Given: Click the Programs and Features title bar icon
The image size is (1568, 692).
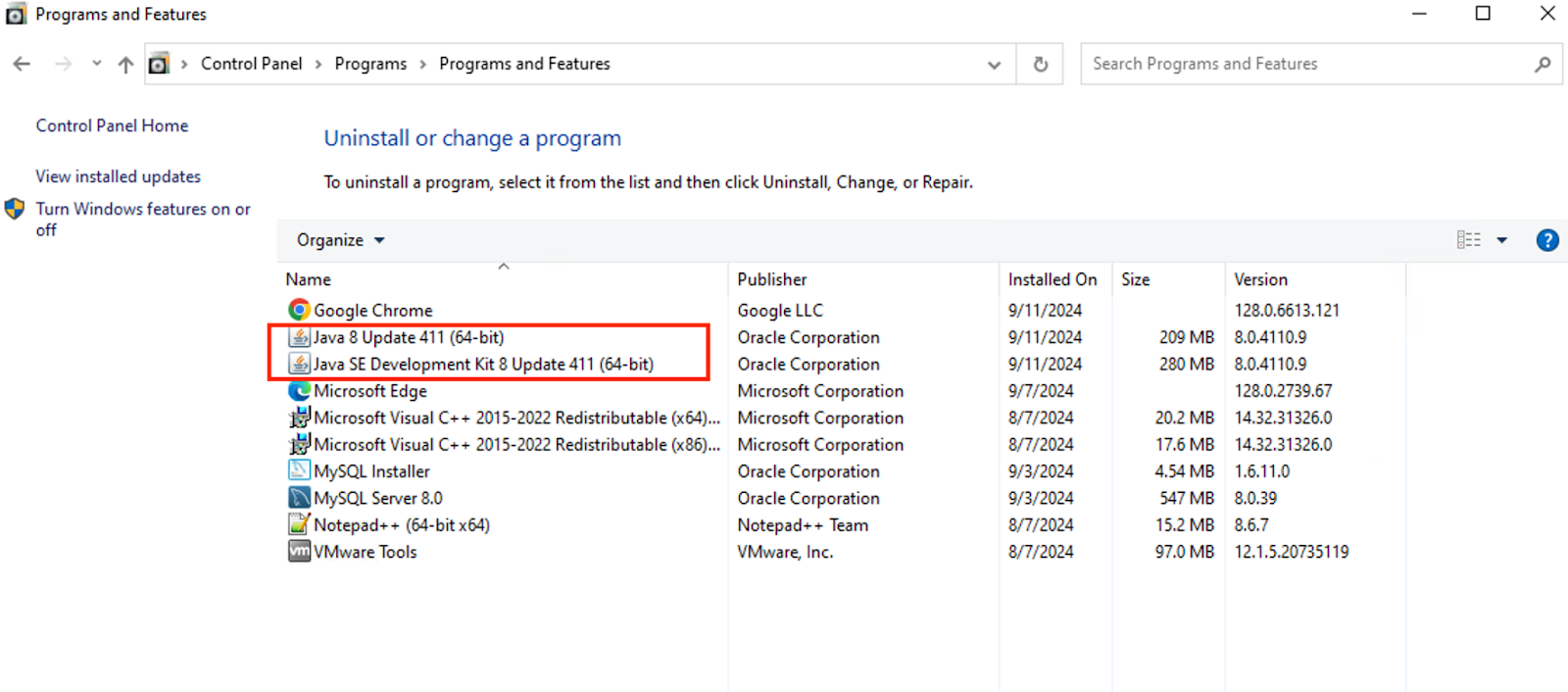Looking at the screenshot, I should click(x=16, y=15).
